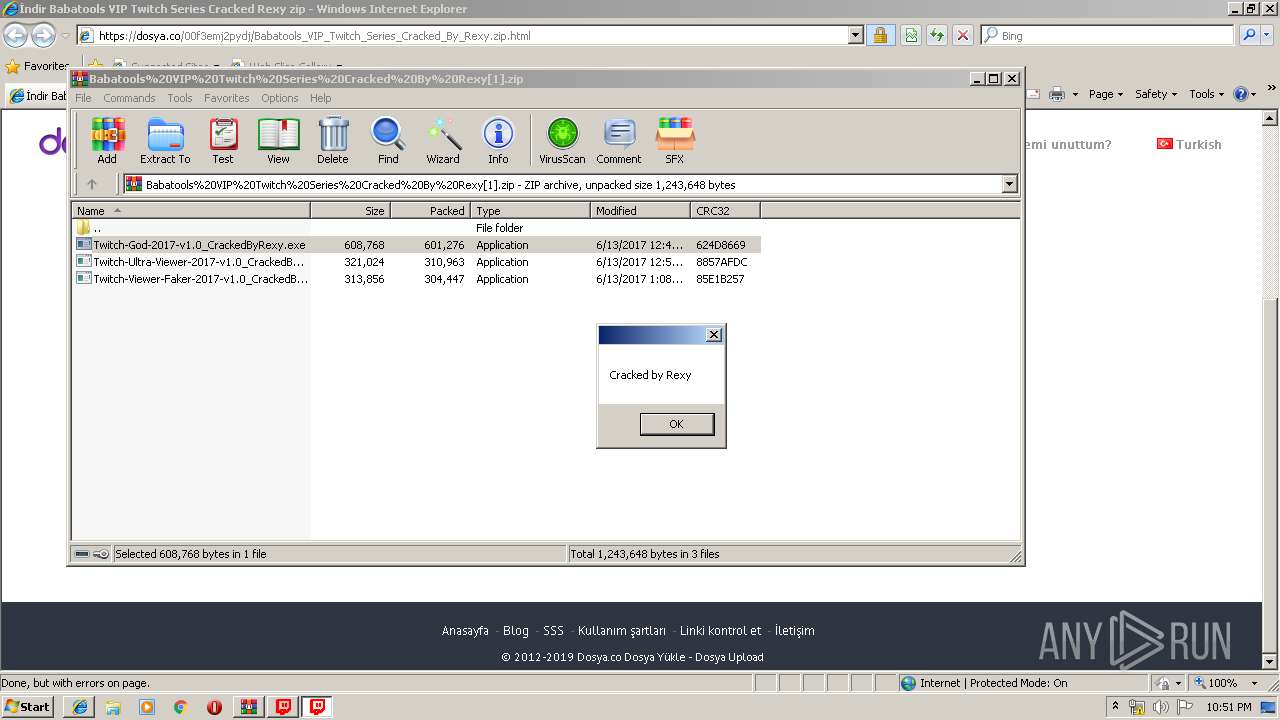
Task: Click the İletişim footer link
Action: pos(795,631)
